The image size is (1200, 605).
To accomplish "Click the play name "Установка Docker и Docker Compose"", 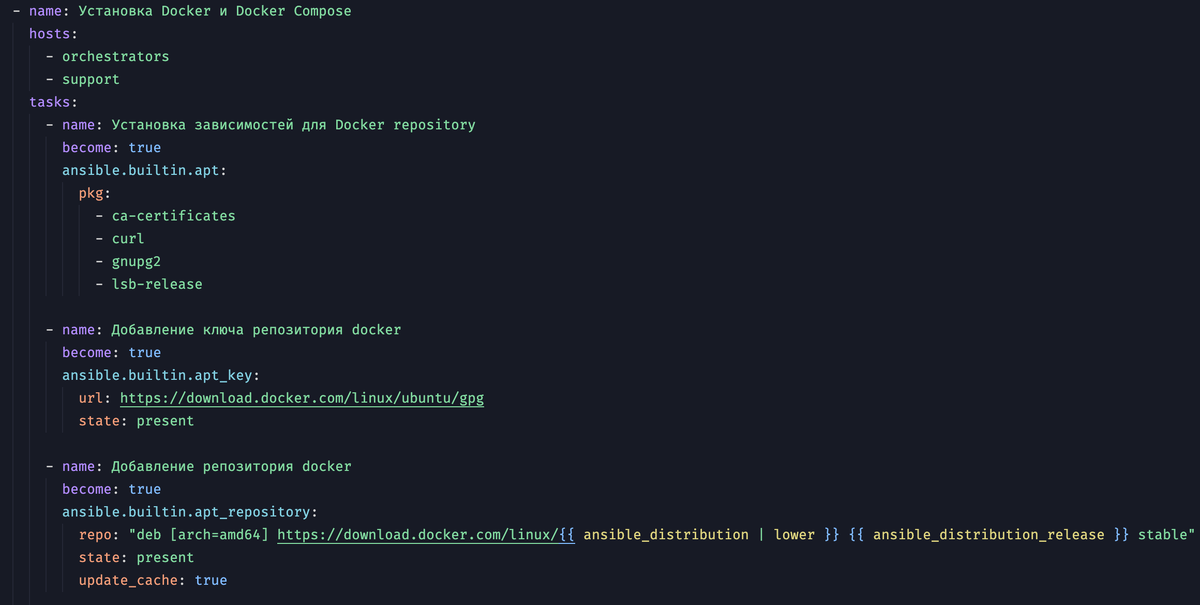I will [x=214, y=11].
